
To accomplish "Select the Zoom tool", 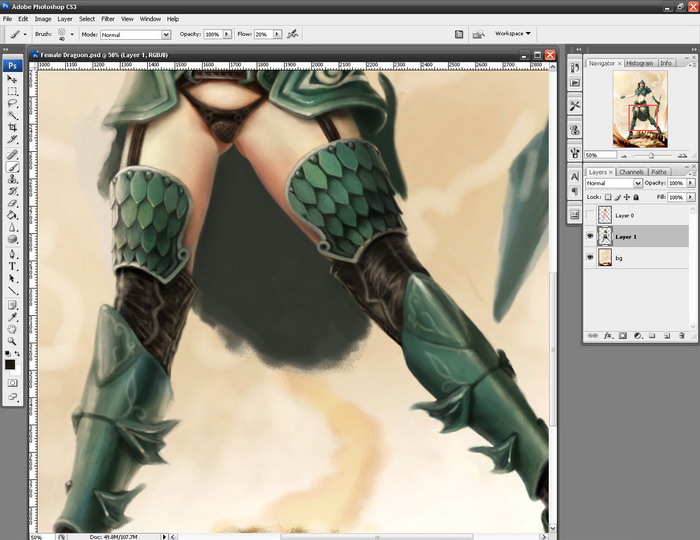I will tap(12, 342).
